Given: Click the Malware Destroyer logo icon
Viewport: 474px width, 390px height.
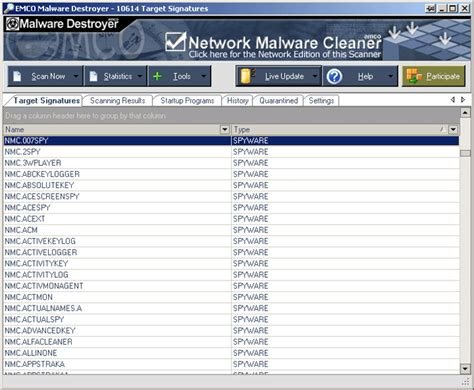Looking at the screenshot, I should pos(12,24).
